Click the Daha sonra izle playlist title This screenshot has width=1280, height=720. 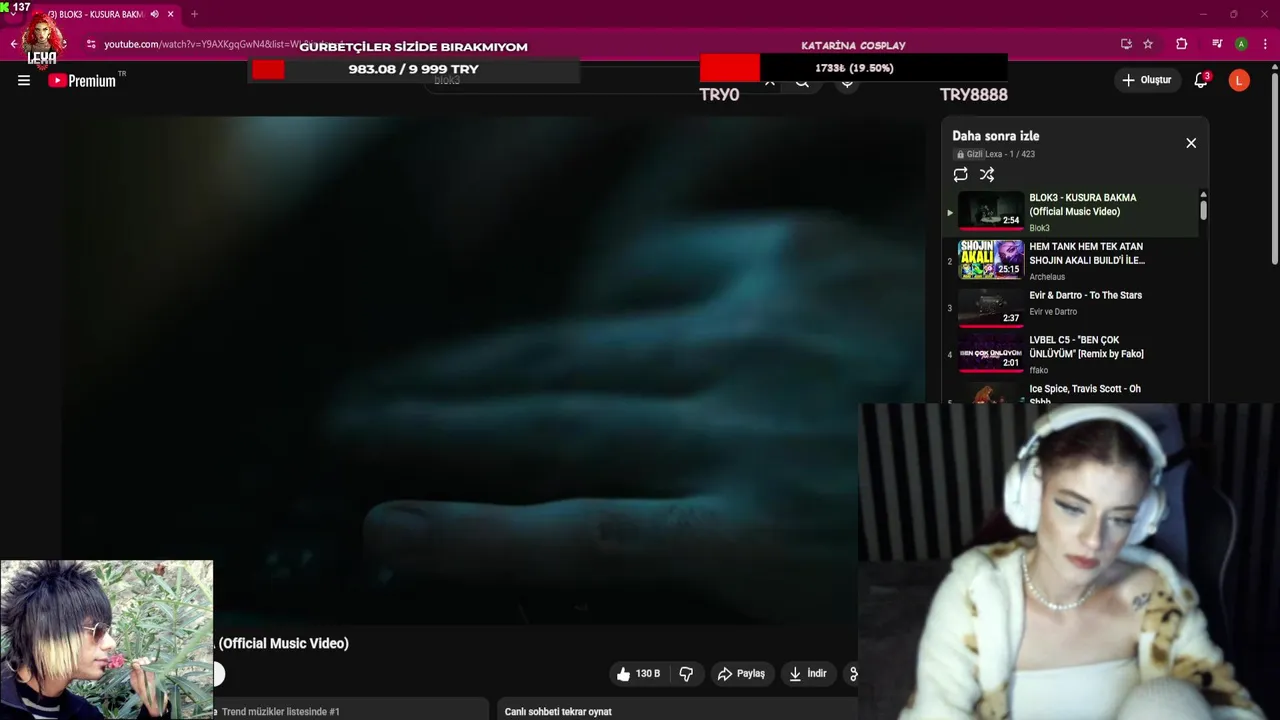tap(995, 136)
